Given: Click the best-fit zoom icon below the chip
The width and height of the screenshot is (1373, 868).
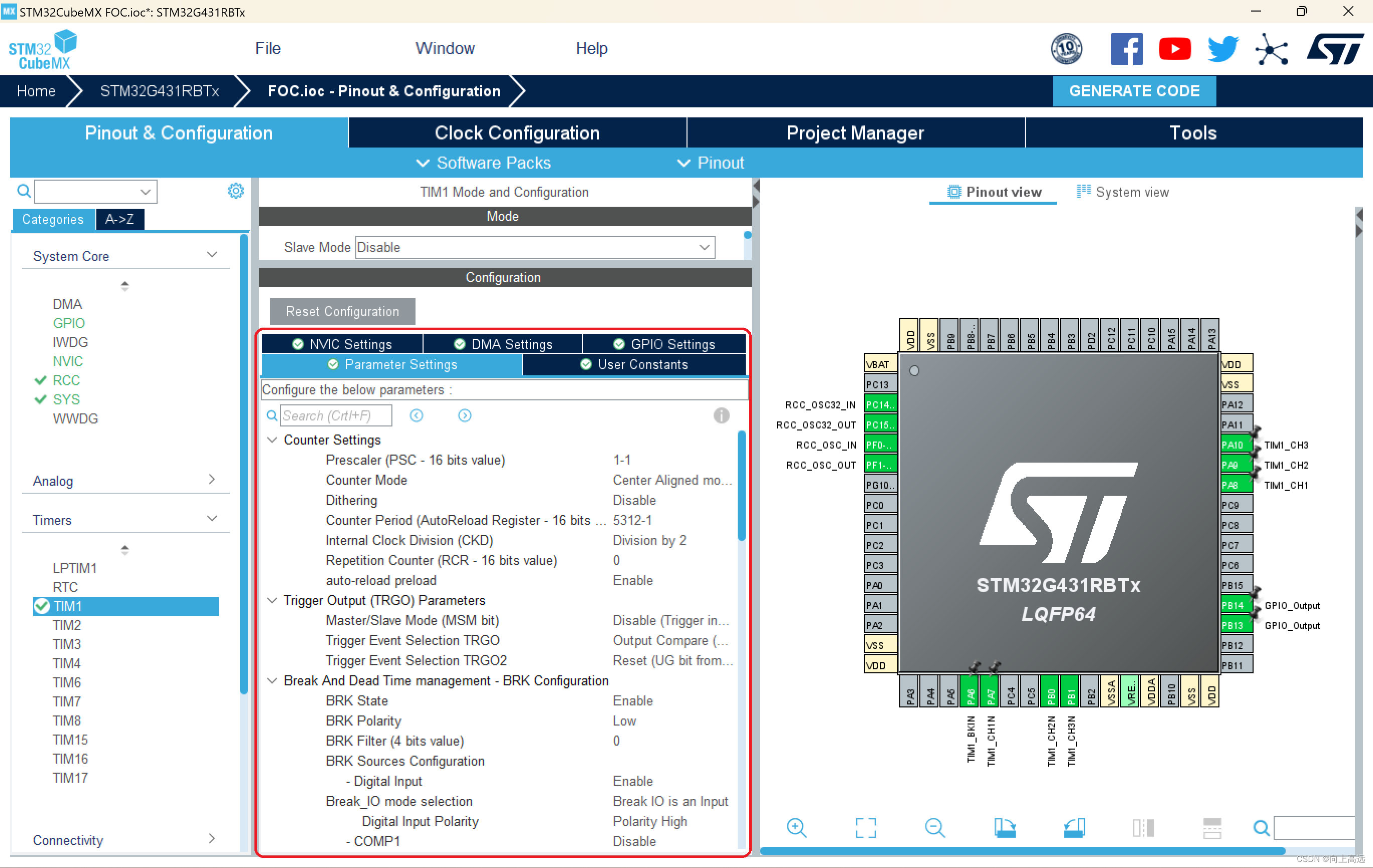Looking at the screenshot, I should tap(866, 828).
